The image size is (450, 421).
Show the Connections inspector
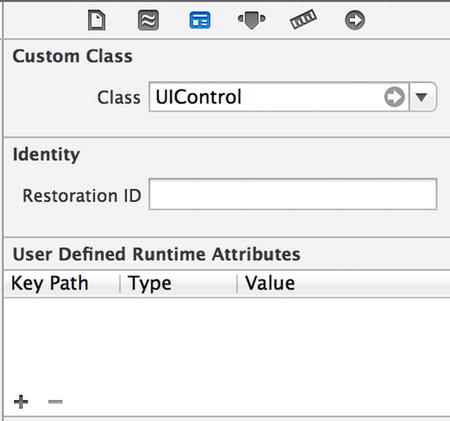[355, 20]
